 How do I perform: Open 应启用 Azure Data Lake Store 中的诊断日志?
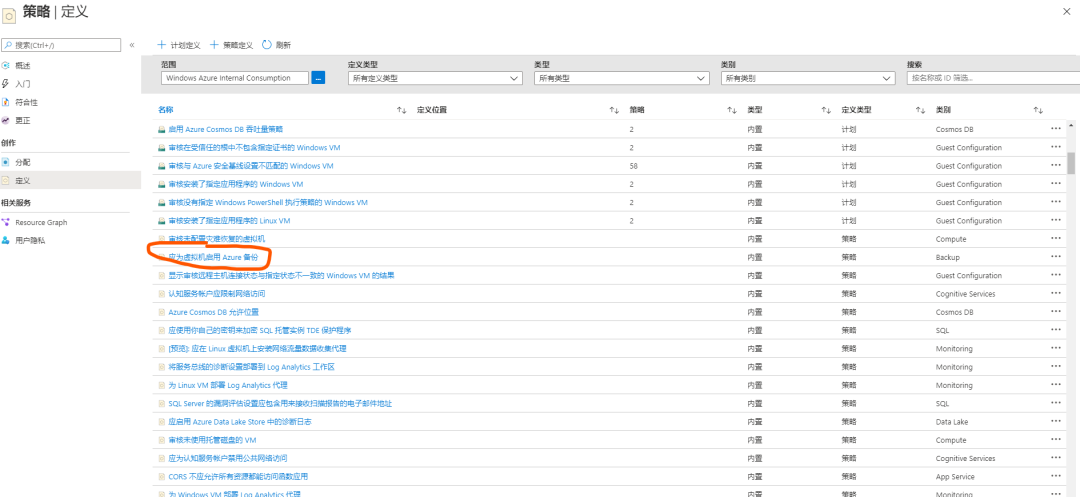pyautogui.click(x=240, y=421)
